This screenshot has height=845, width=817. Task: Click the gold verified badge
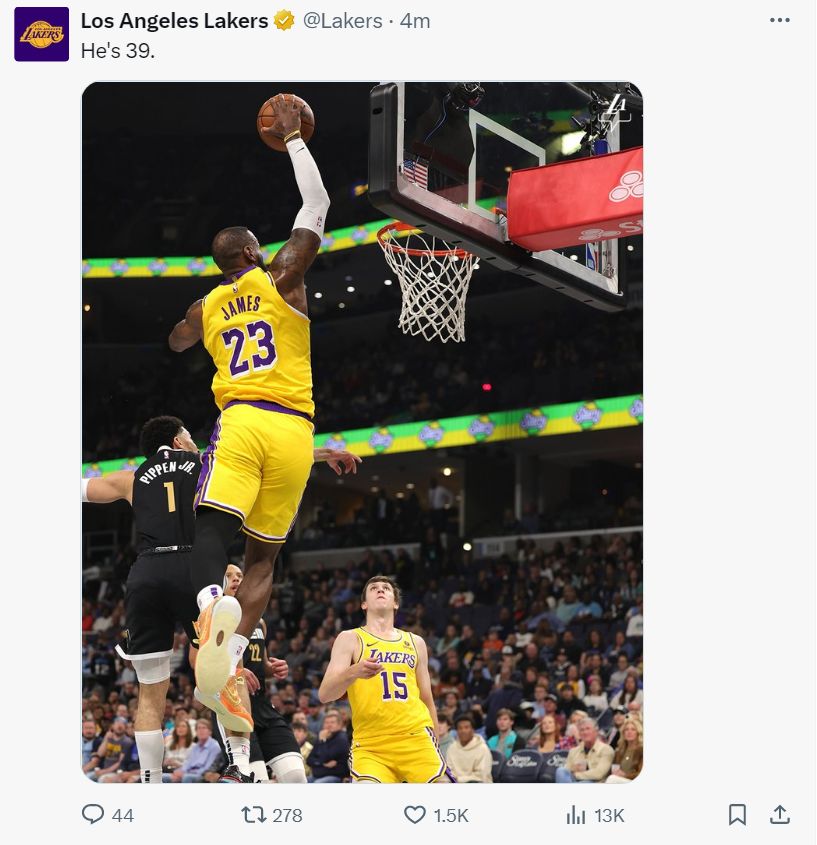(x=284, y=21)
